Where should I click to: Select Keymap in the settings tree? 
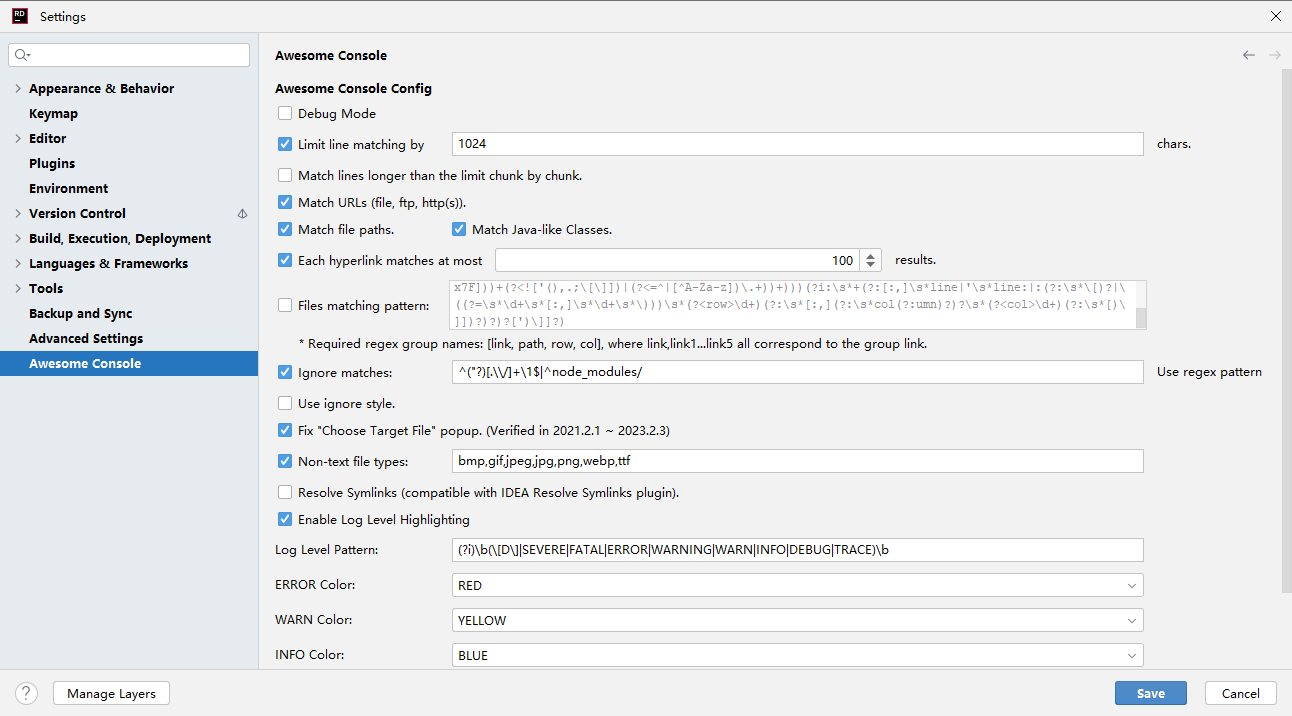pyautogui.click(x=53, y=114)
